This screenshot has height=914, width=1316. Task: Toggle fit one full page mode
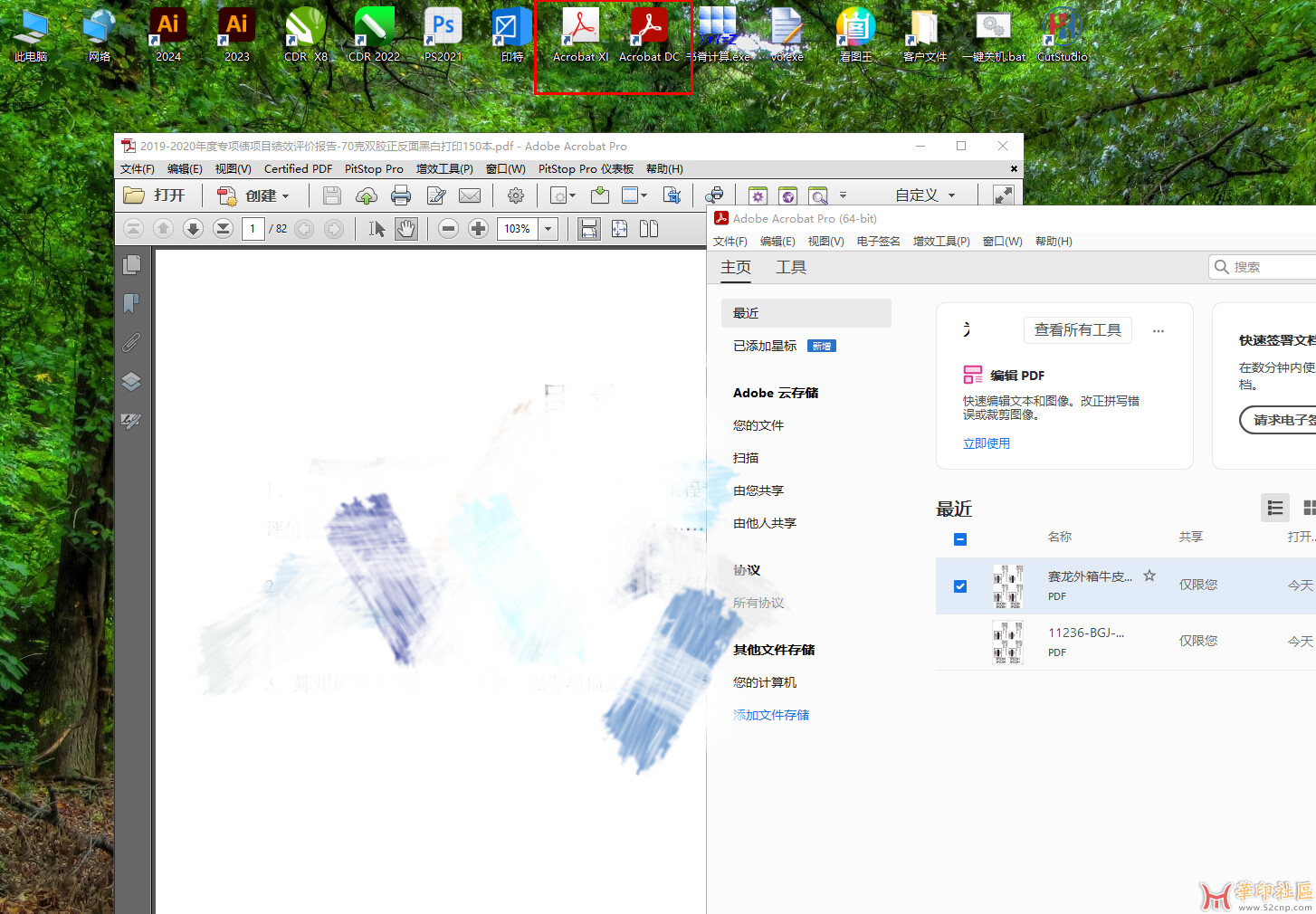(619, 229)
